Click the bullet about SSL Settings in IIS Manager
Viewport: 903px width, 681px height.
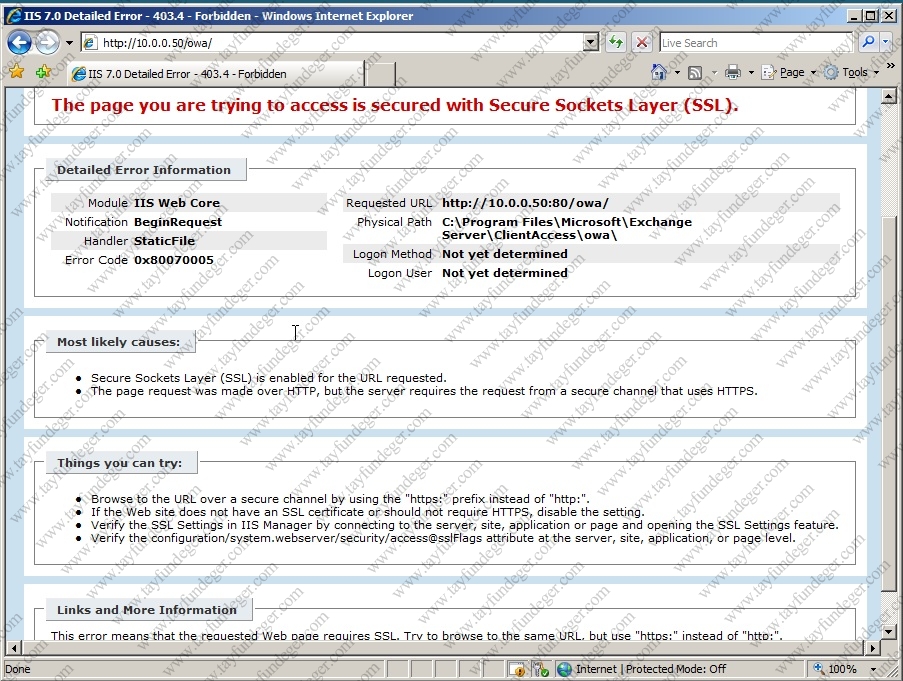click(465, 524)
